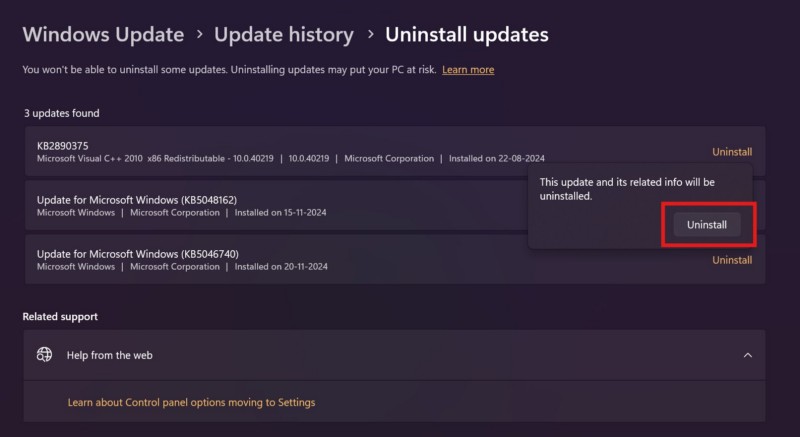Select the Update for Microsoft Windows (KB5046740) entry
The width and height of the screenshot is (800, 437).
tap(137, 254)
